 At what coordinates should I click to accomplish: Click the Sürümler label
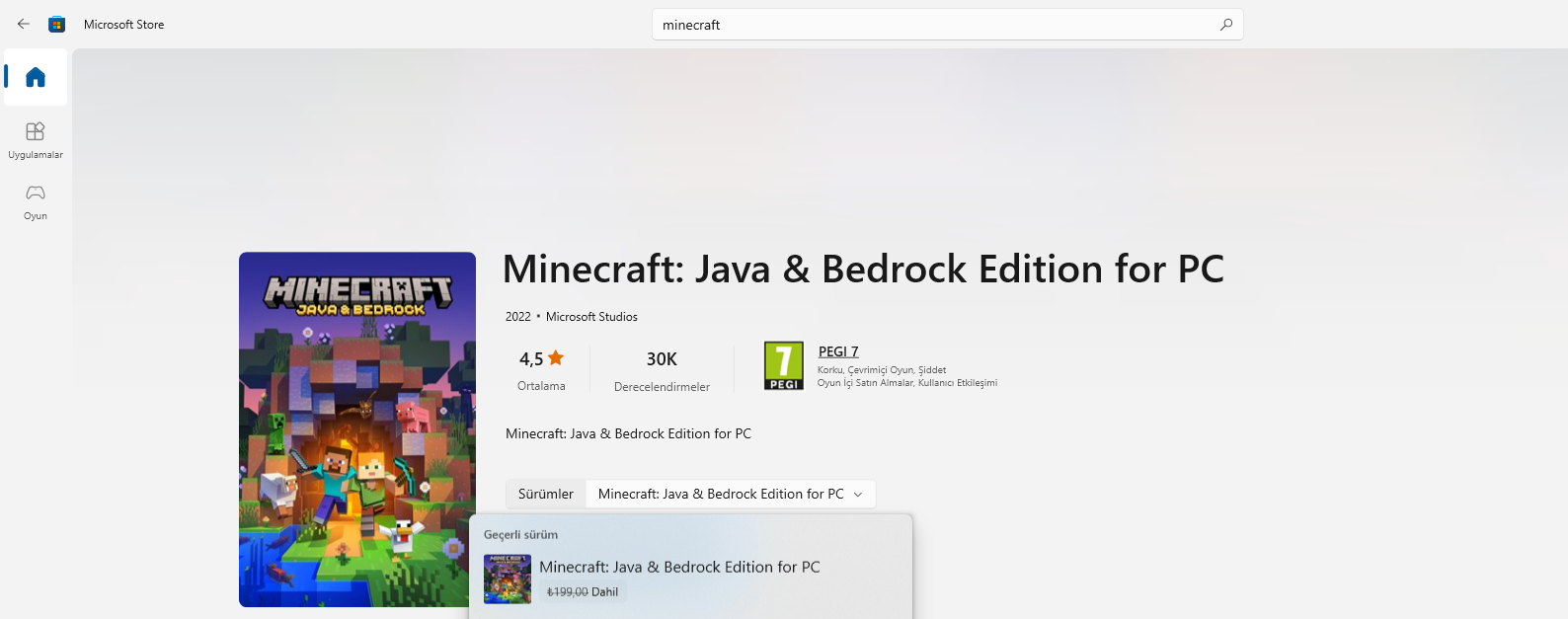(546, 494)
